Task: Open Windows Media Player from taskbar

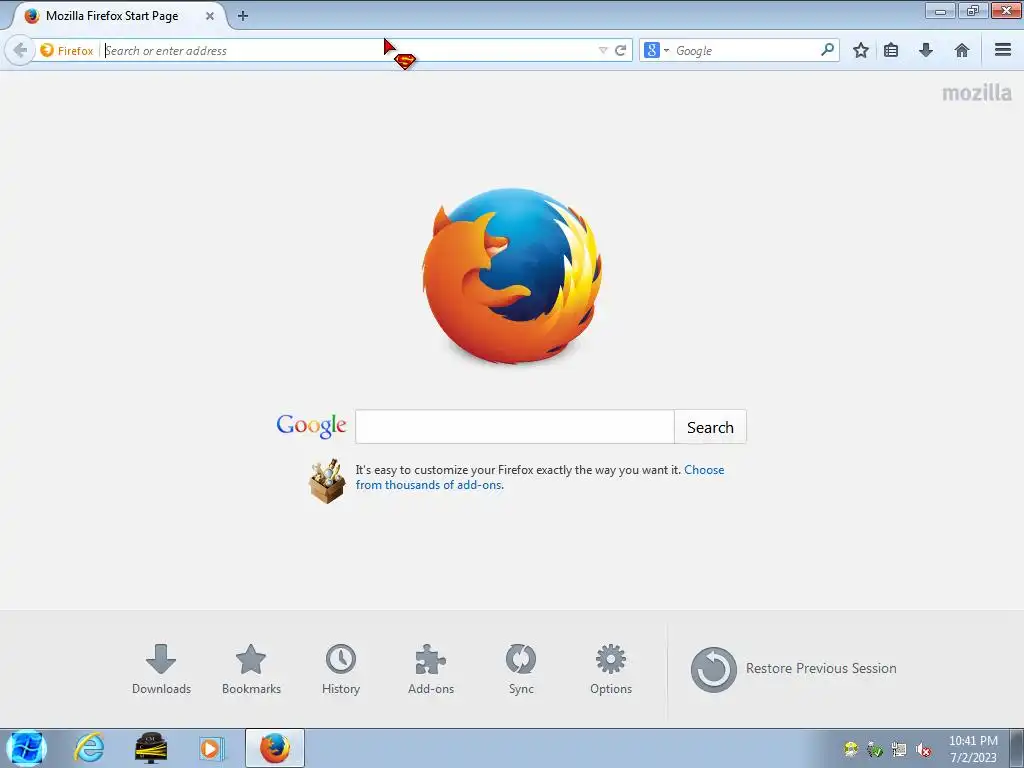Action: (211, 748)
